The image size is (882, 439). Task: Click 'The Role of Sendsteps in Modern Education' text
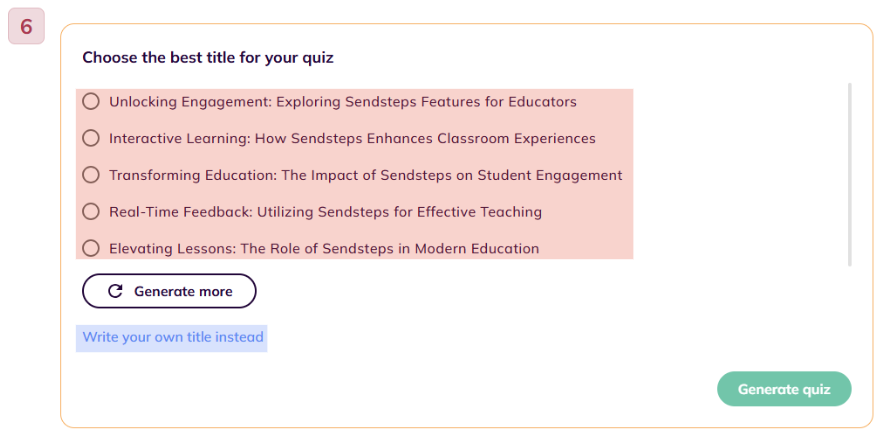[390, 248]
